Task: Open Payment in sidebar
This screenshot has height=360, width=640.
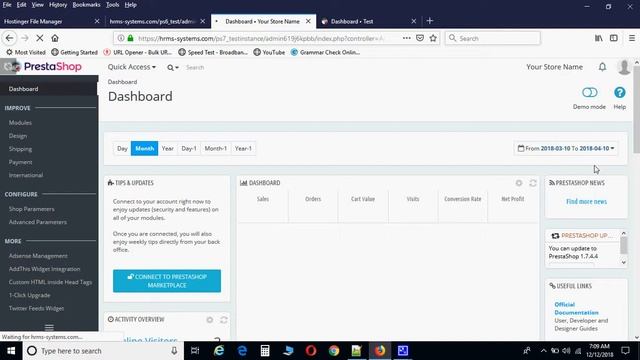Action: [20, 162]
